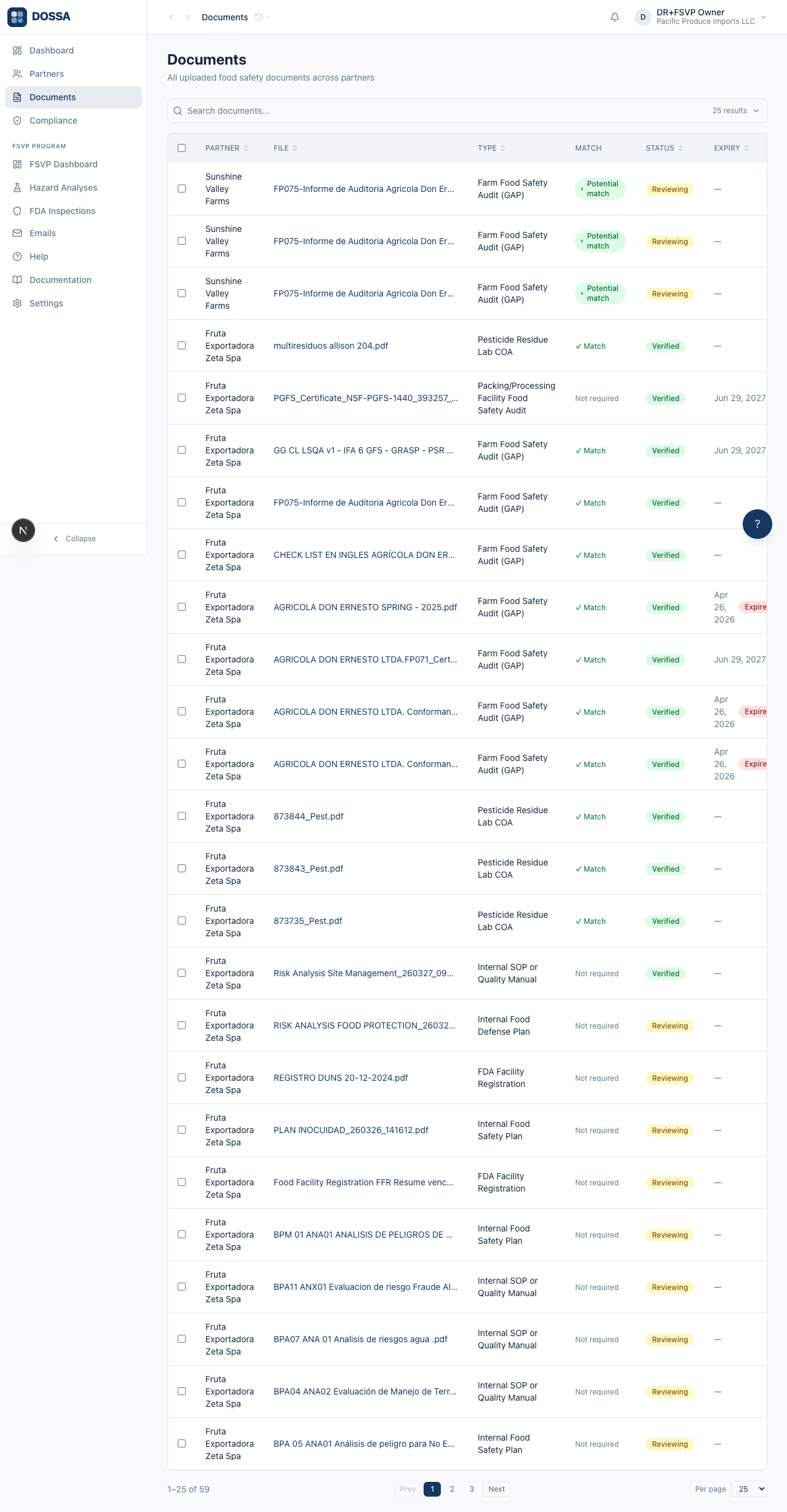Open the help question mark bubble
Screen dimensions: 787x1512
pyautogui.click(x=757, y=524)
